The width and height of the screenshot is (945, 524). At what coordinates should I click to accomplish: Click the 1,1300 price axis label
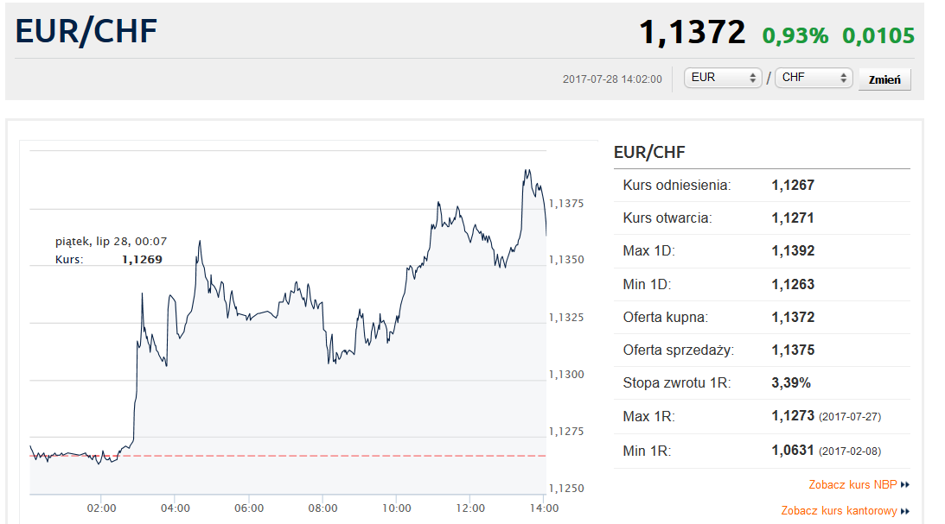tap(567, 374)
